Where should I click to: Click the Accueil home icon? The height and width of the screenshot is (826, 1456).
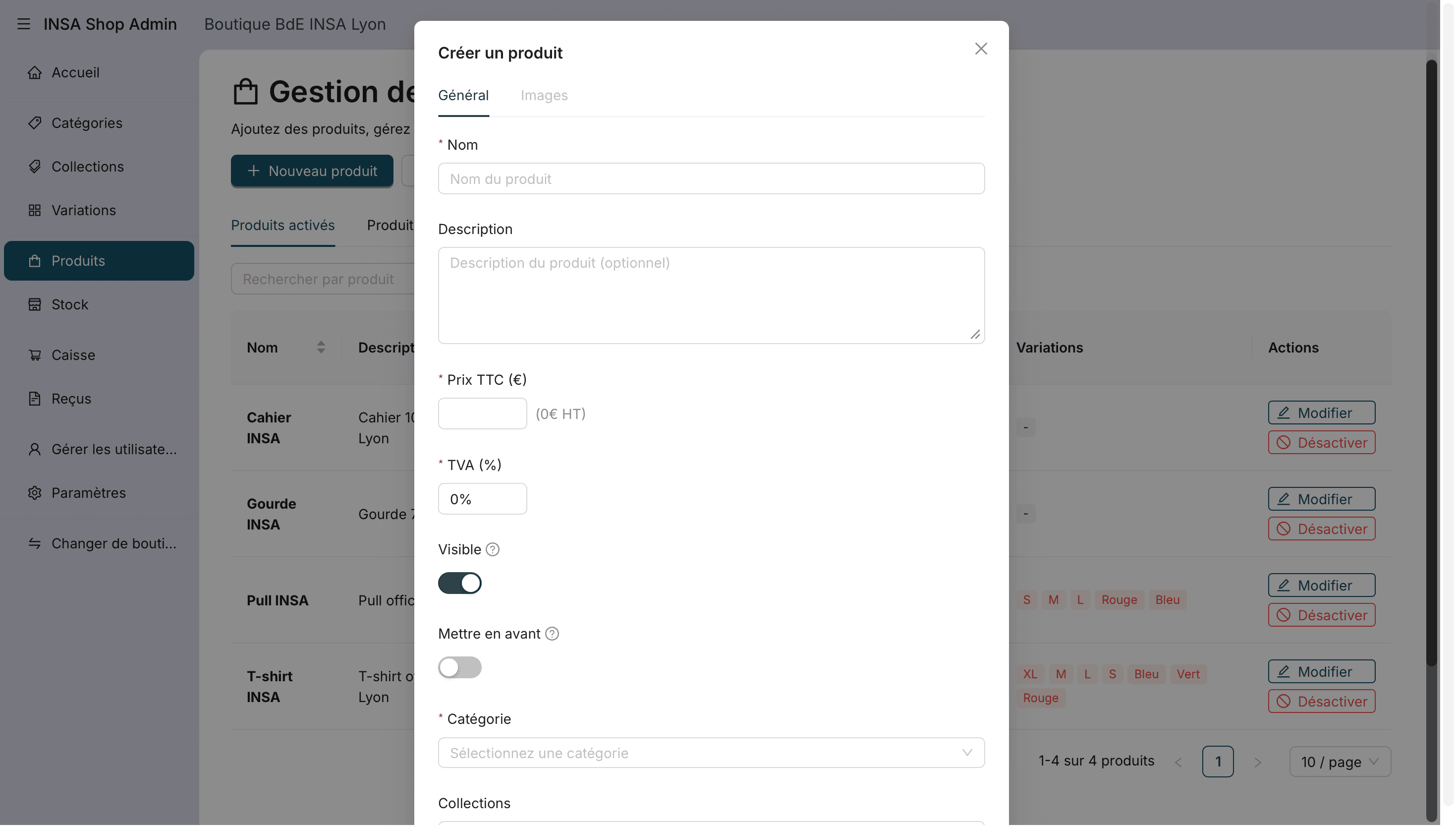(35, 72)
